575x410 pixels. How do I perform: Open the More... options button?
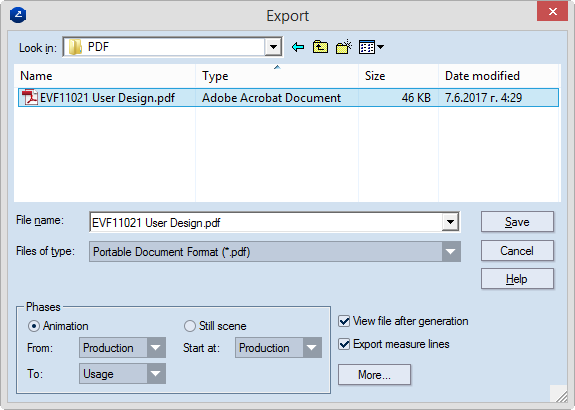[374, 375]
